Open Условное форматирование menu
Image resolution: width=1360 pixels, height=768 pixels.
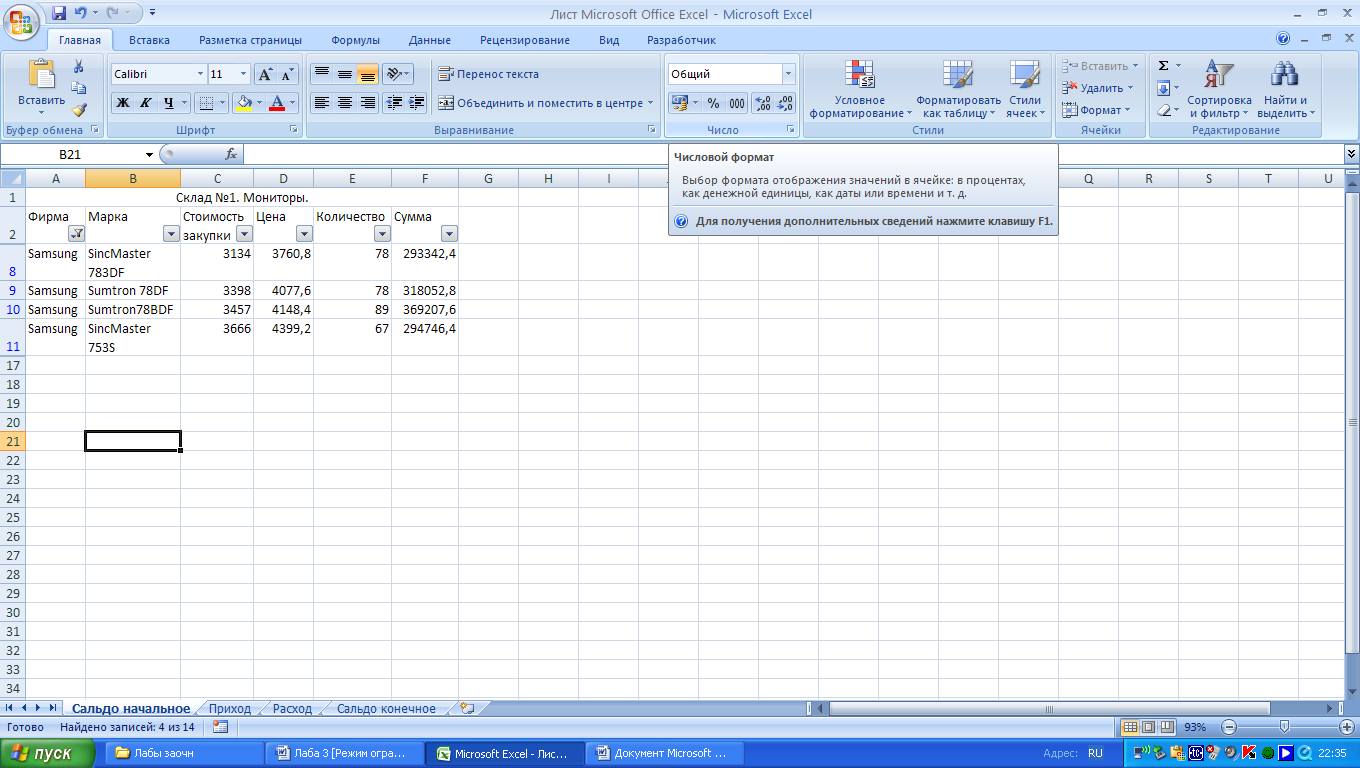pyautogui.click(x=860, y=89)
